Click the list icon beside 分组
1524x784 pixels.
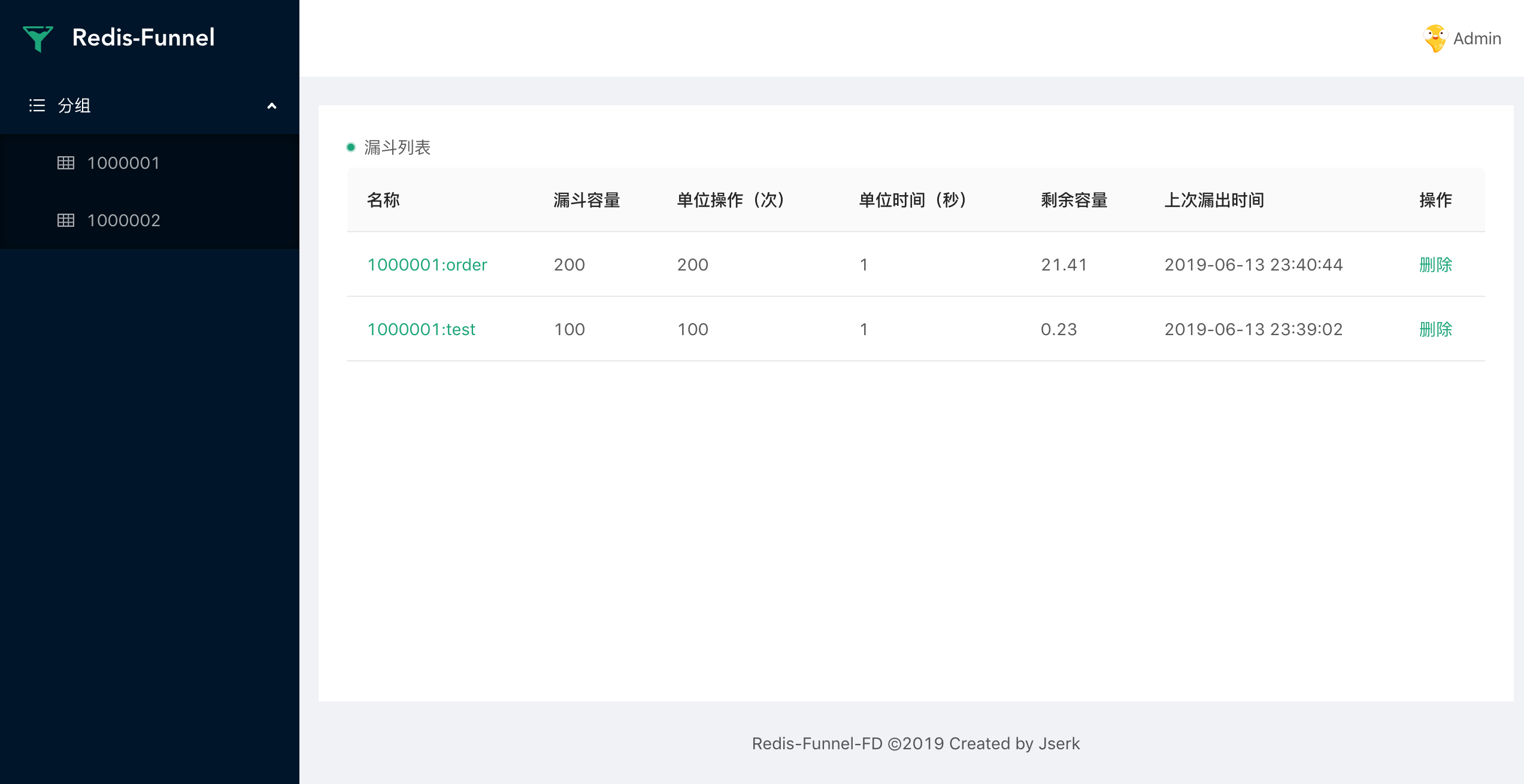37,106
